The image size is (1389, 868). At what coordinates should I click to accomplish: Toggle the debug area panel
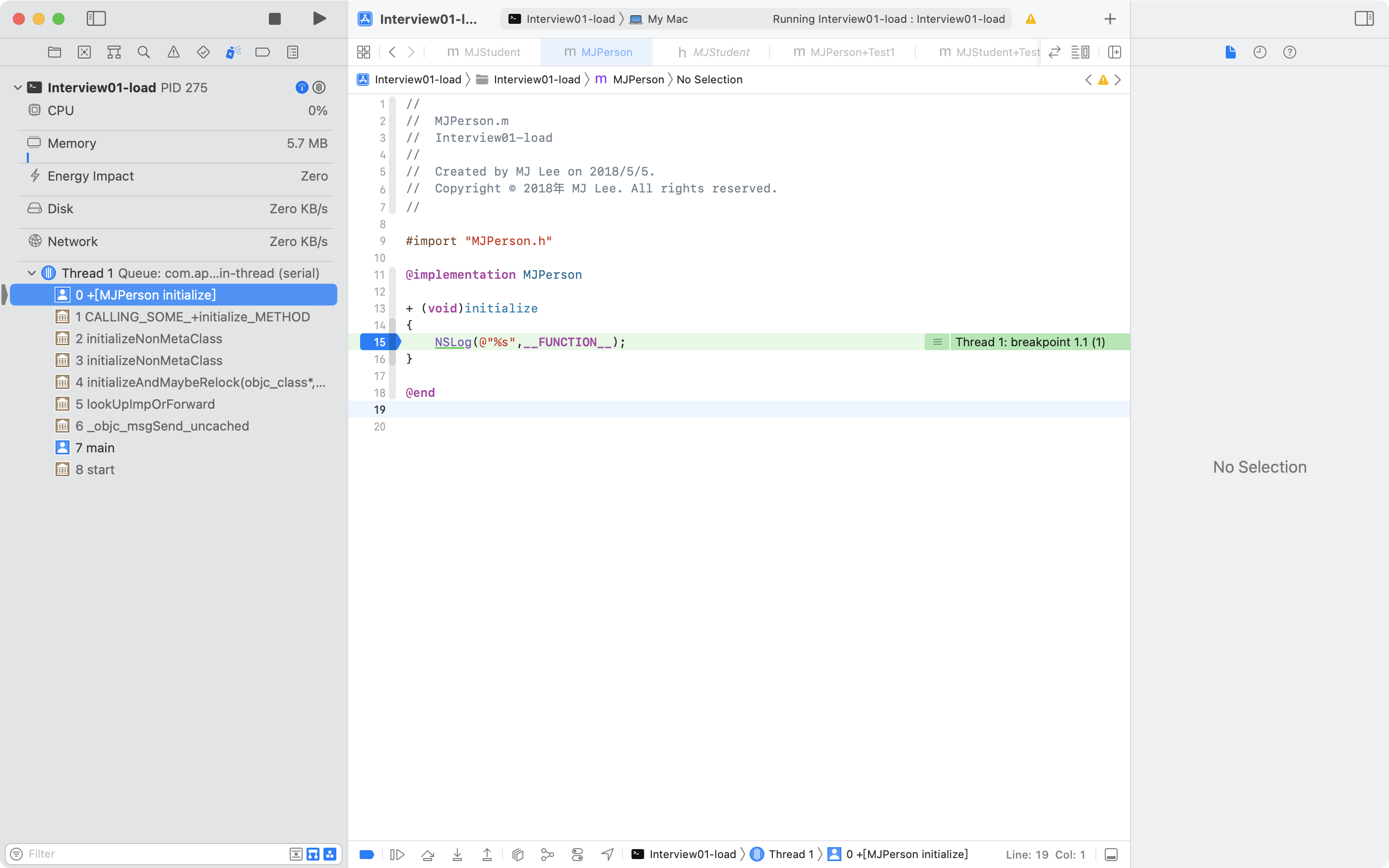tap(1111, 854)
